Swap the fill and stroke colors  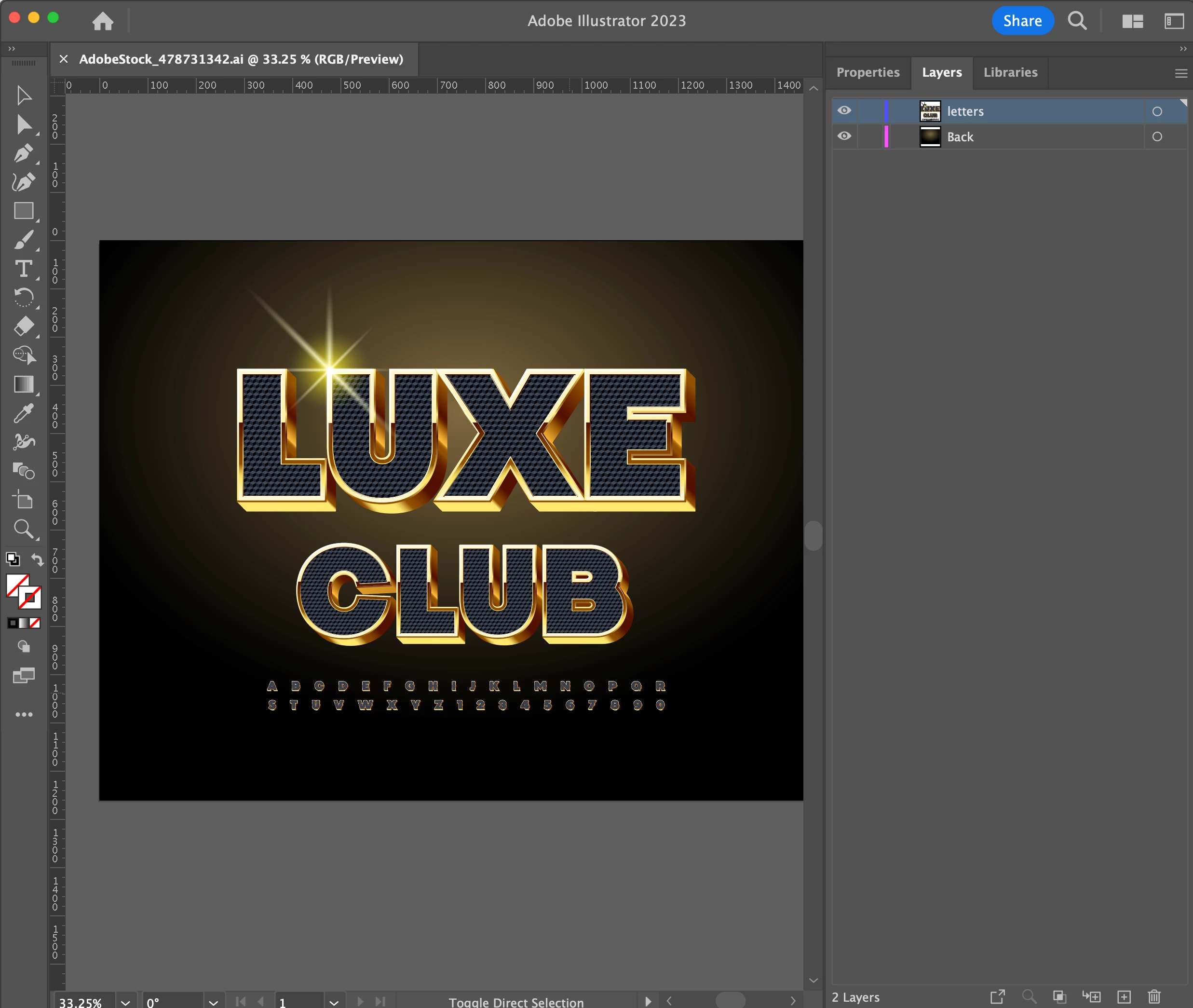coord(38,559)
